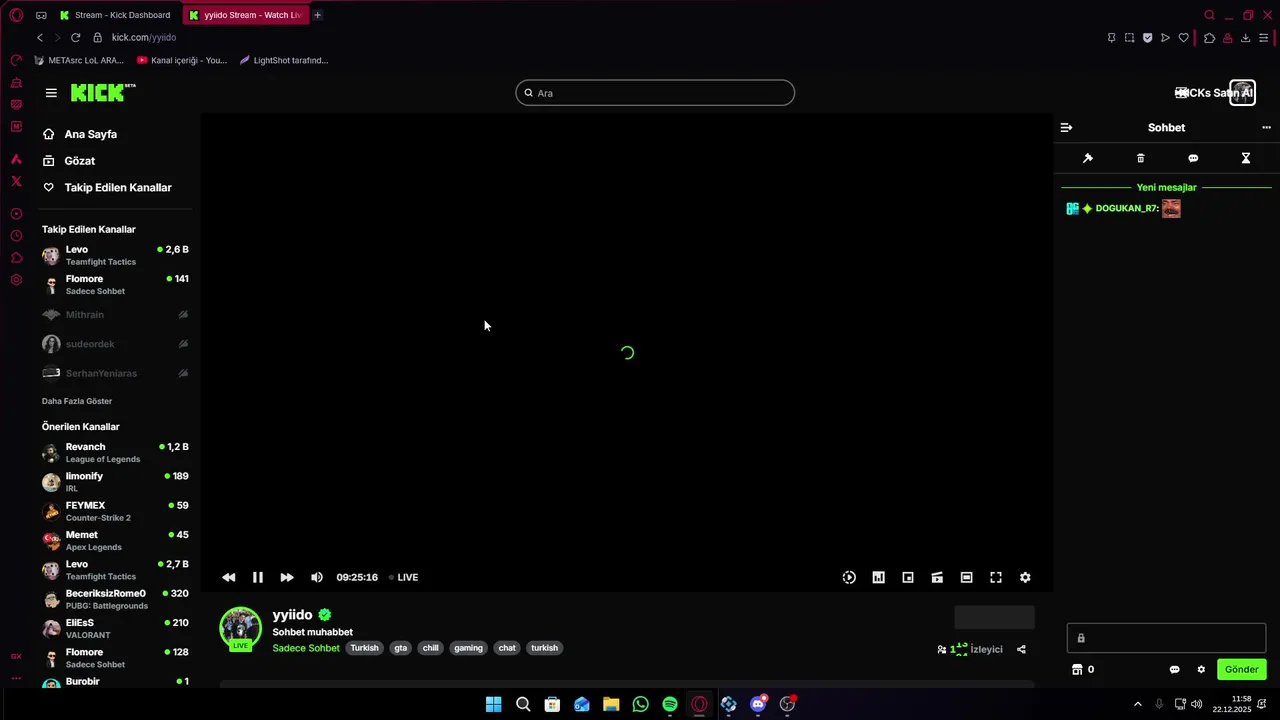Screen dimensions: 1280x720
Task: Open Flomore channel with 141 viewers
Action: [x=115, y=285]
